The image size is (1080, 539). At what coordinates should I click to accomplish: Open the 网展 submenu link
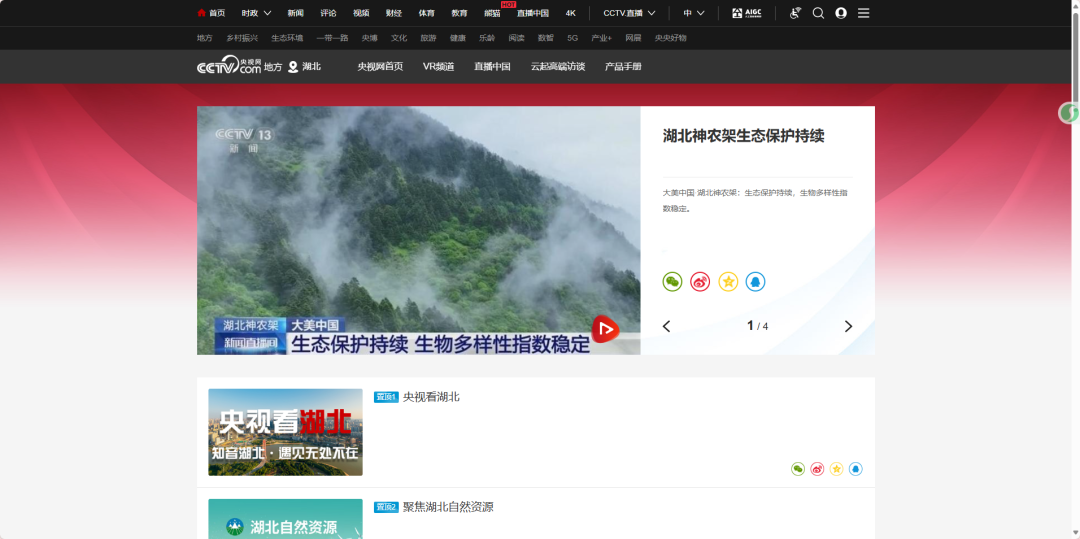point(633,38)
